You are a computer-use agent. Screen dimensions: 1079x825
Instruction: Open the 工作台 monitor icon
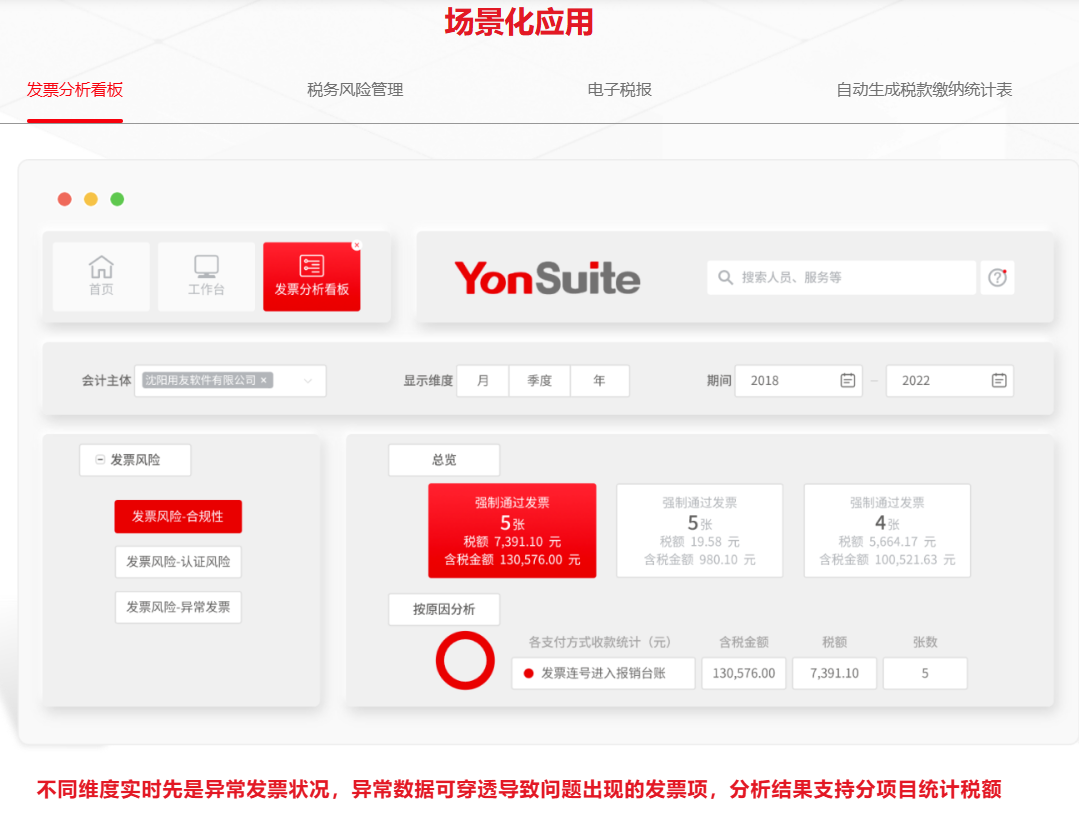(x=206, y=267)
